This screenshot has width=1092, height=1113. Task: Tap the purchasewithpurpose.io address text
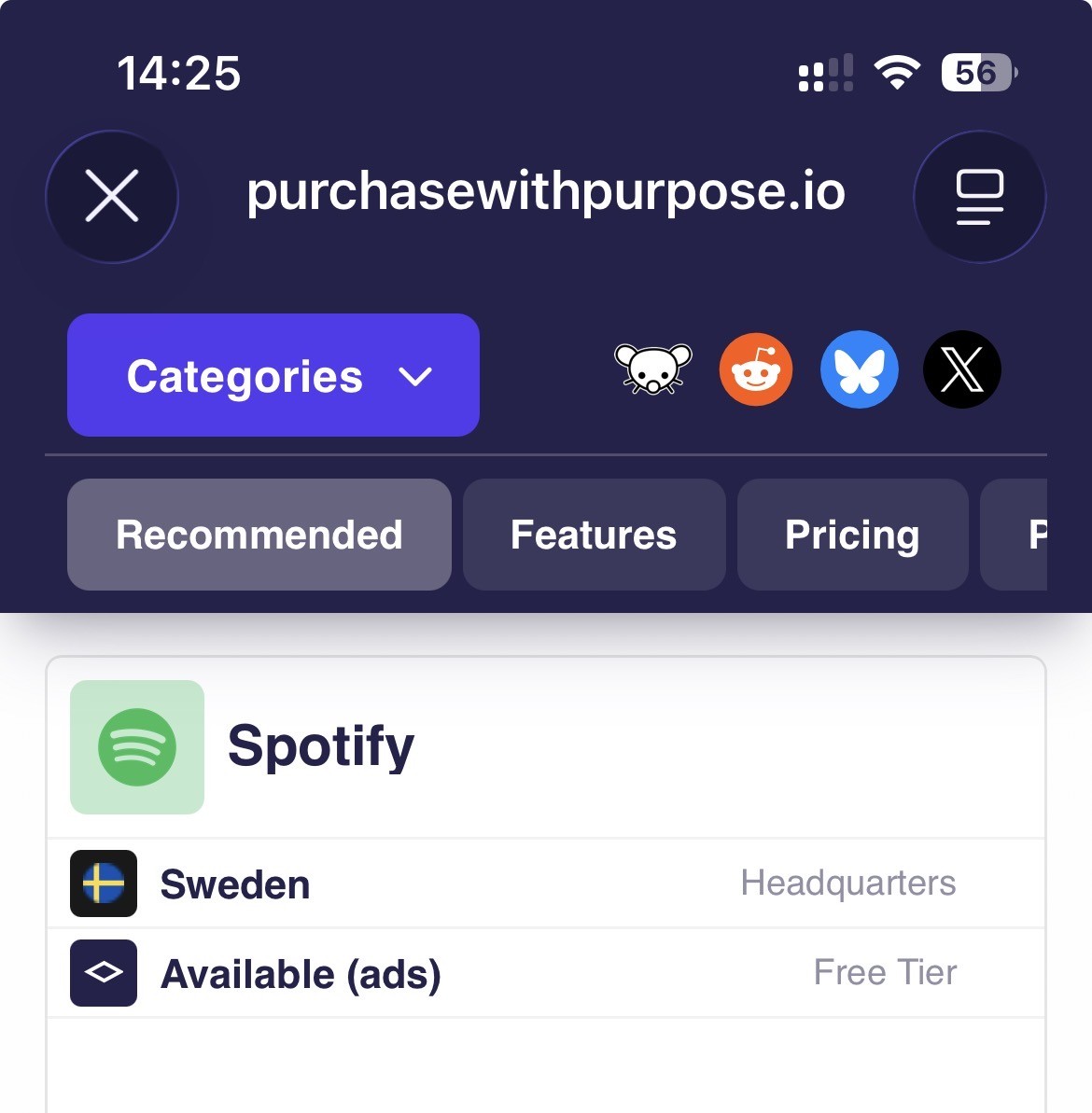(x=545, y=192)
